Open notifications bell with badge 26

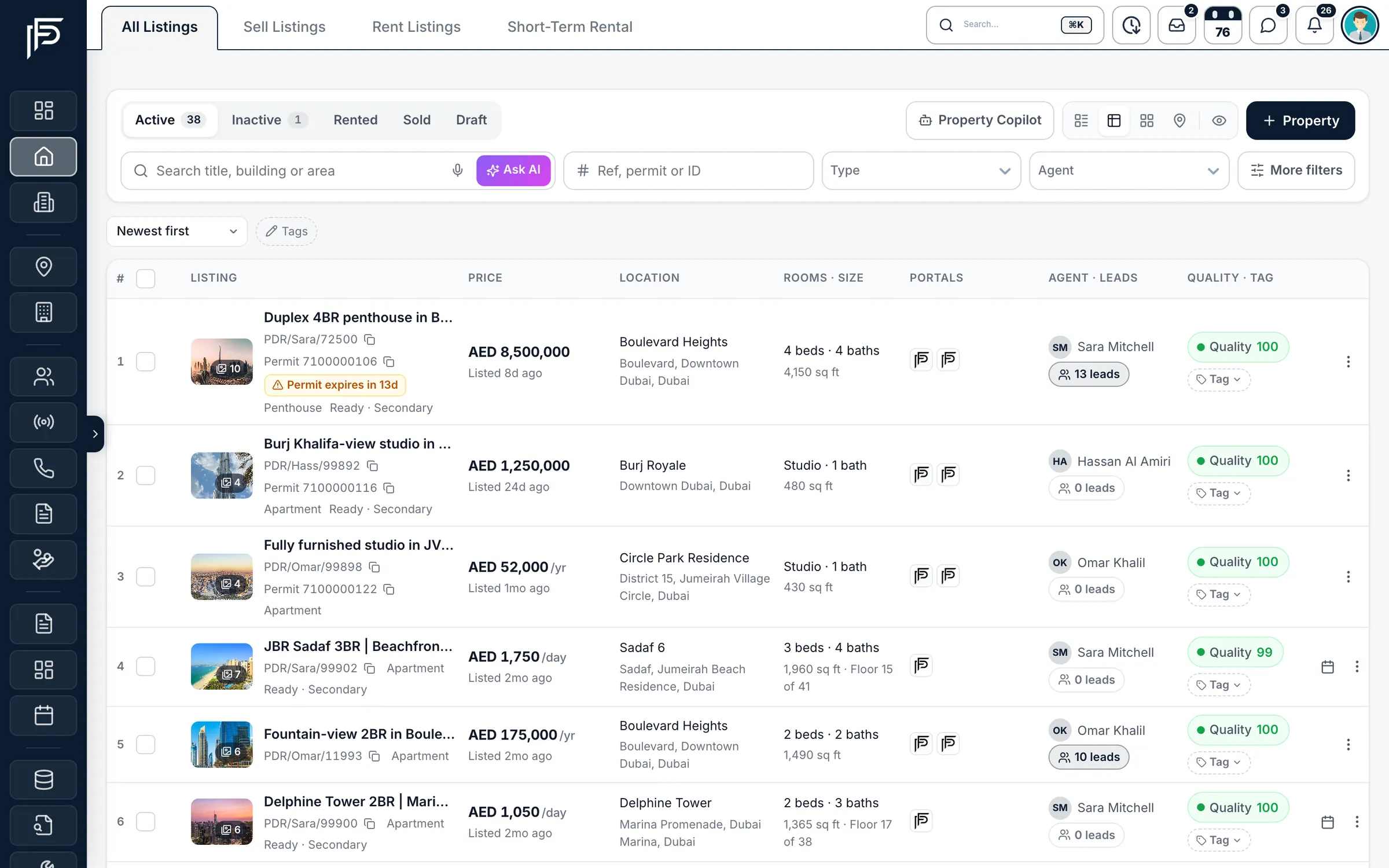[x=1314, y=25]
